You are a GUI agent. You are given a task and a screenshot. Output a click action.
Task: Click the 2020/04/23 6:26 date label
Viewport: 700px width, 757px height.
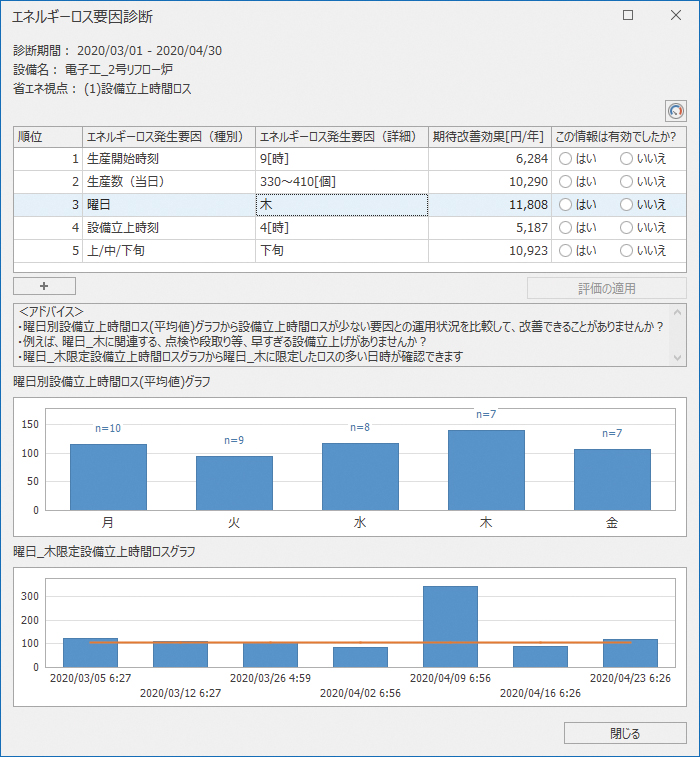pyautogui.click(x=630, y=678)
